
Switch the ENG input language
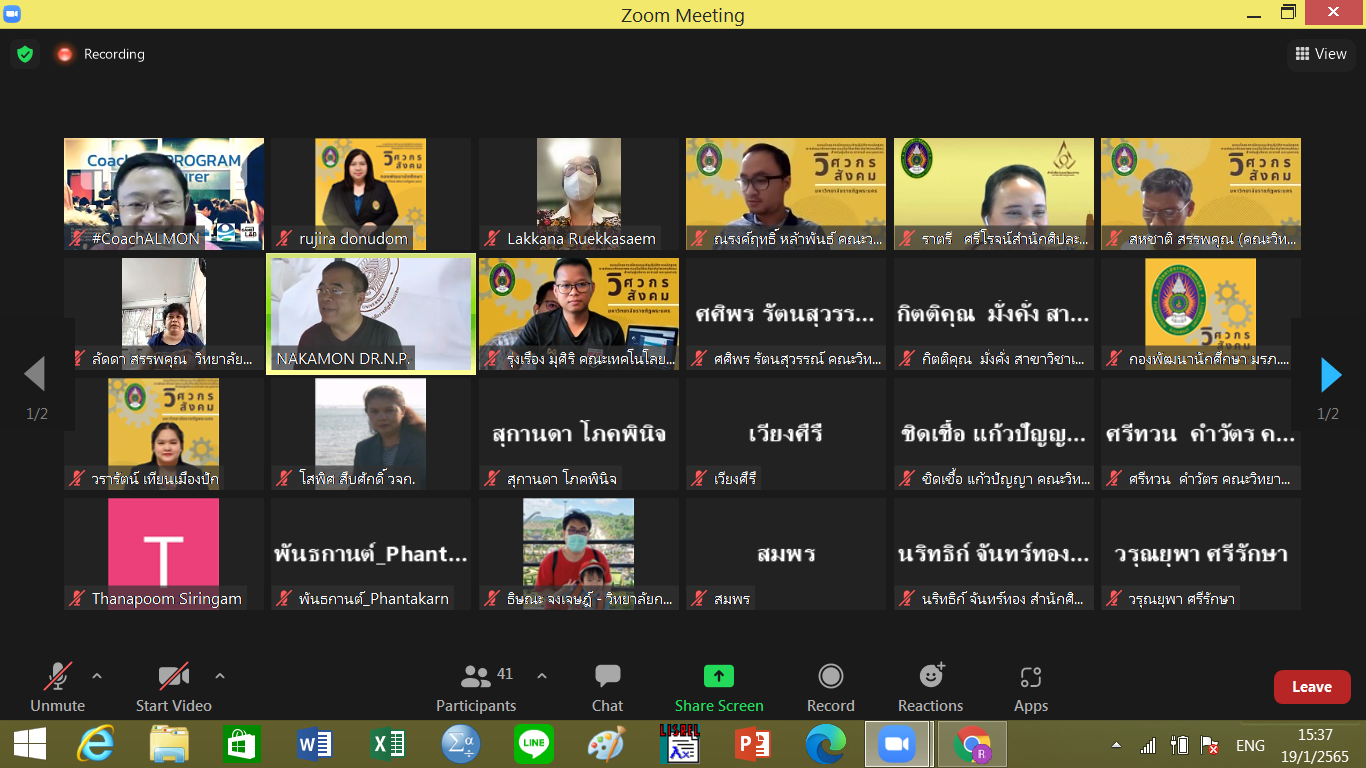pyautogui.click(x=1250, y=745)
